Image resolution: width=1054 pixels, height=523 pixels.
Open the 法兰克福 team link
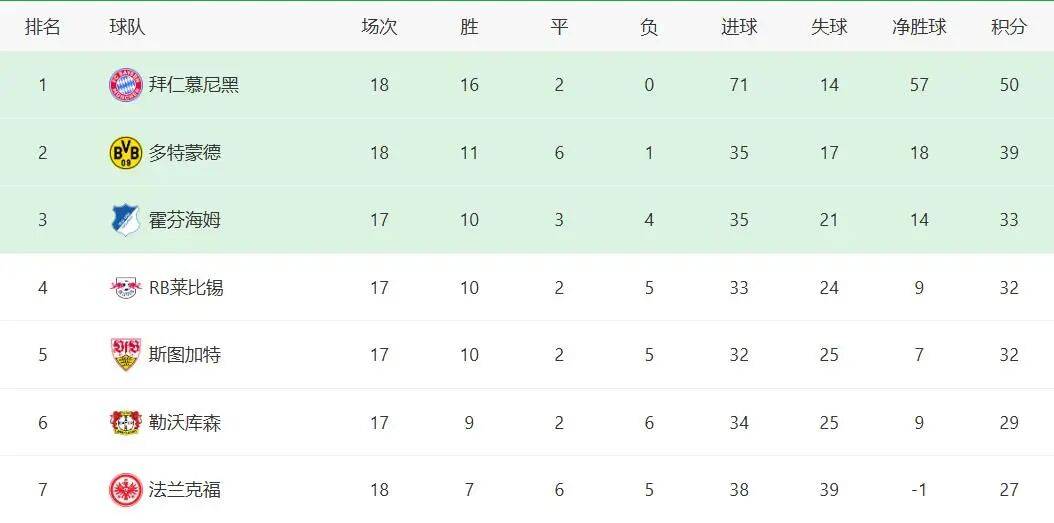point(185,490)
